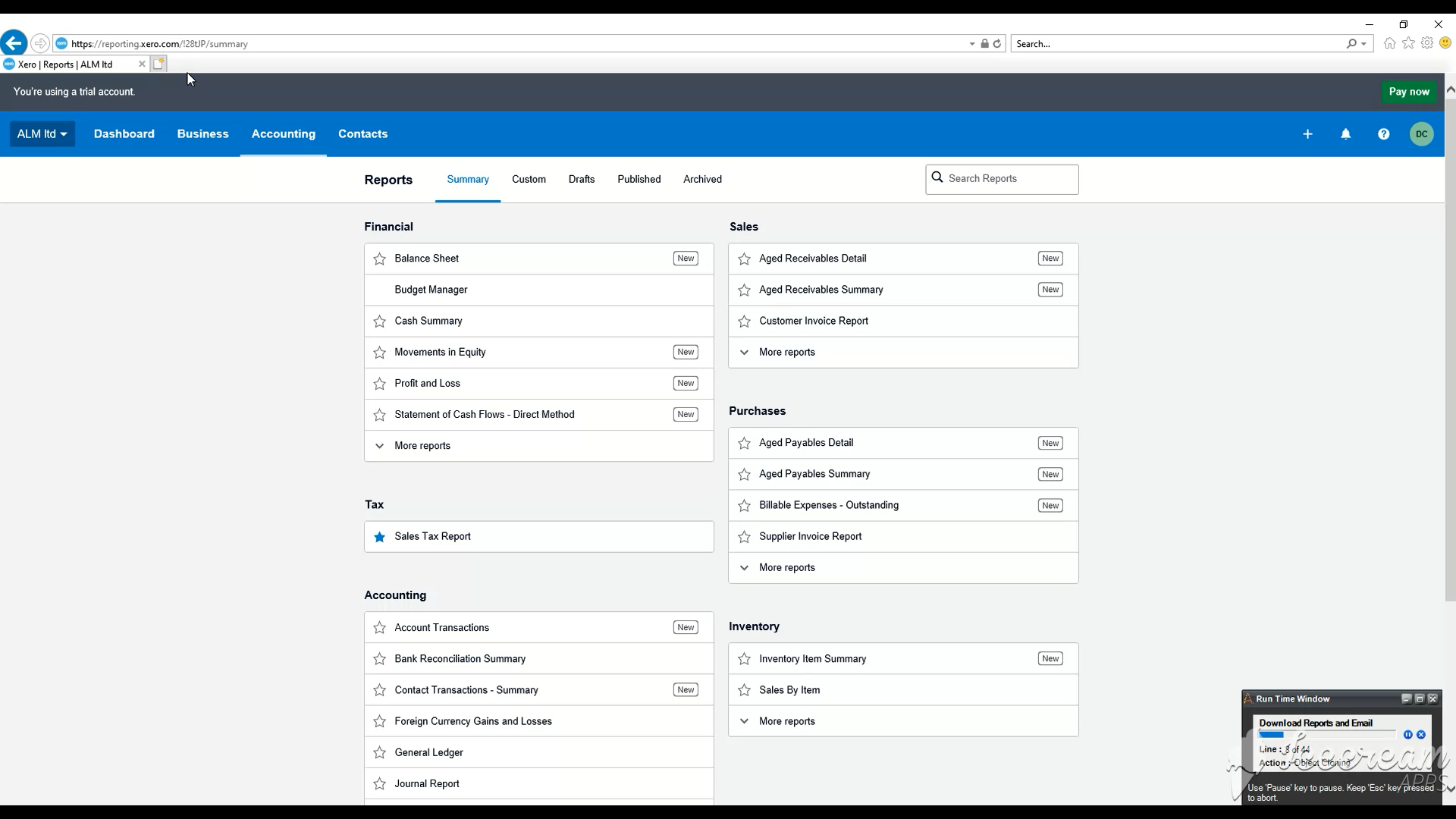Viewport: 1456px width, 819px height.
Task: Click the browser back arrow button
Action: 14,43
